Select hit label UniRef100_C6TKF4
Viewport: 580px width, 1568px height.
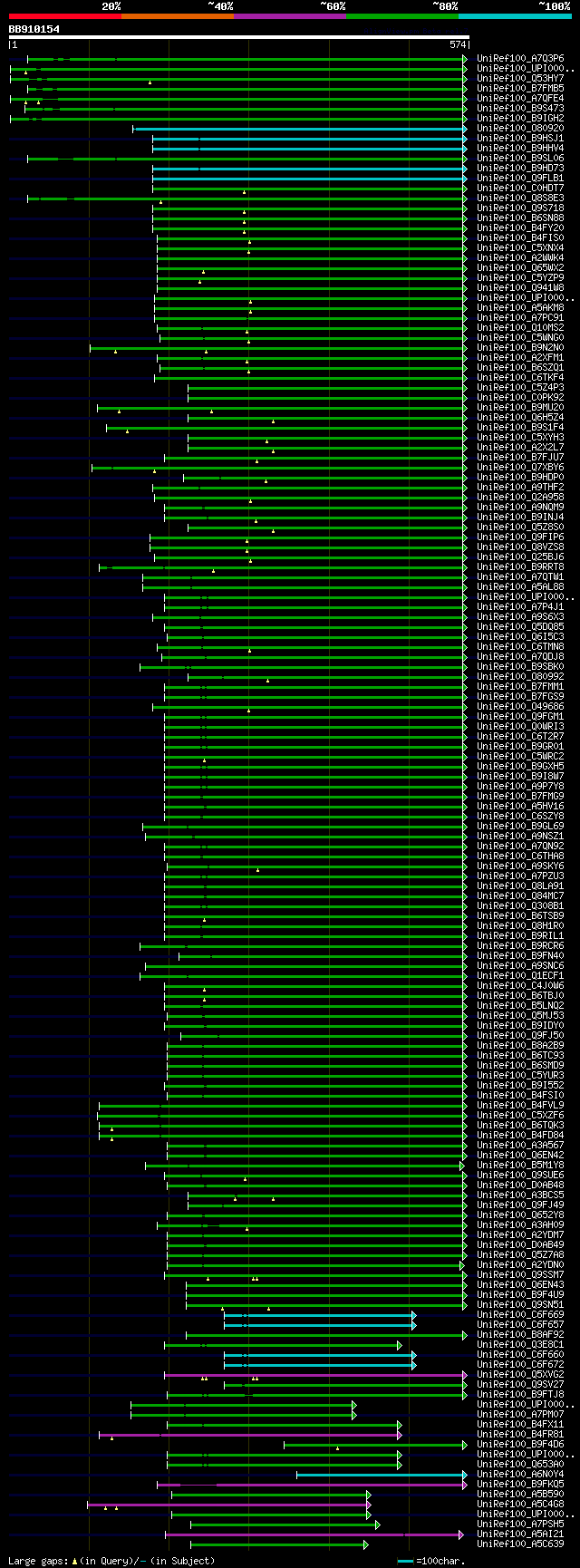click(x=520, y=377)
